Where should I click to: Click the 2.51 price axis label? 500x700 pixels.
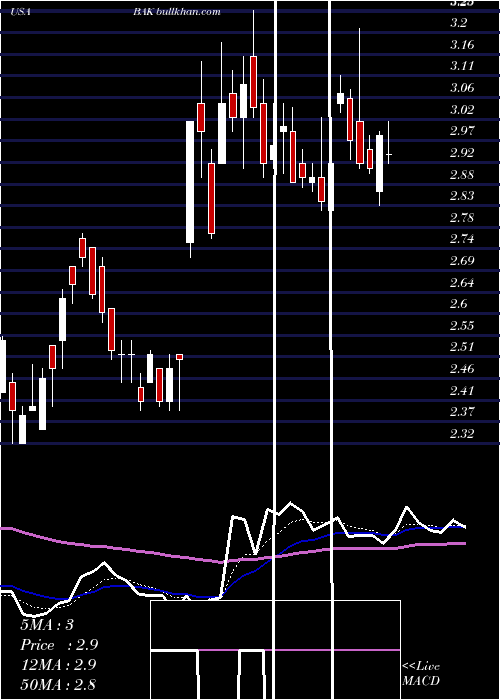tap(462, 347)
